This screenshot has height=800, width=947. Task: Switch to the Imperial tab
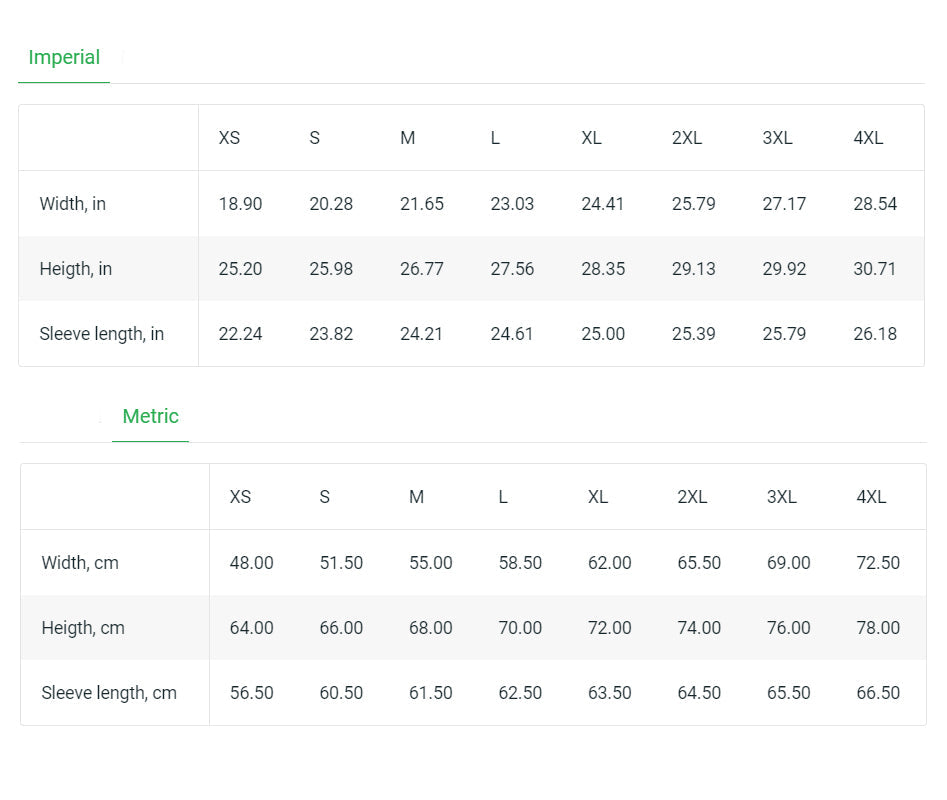(x=64, y=58)
